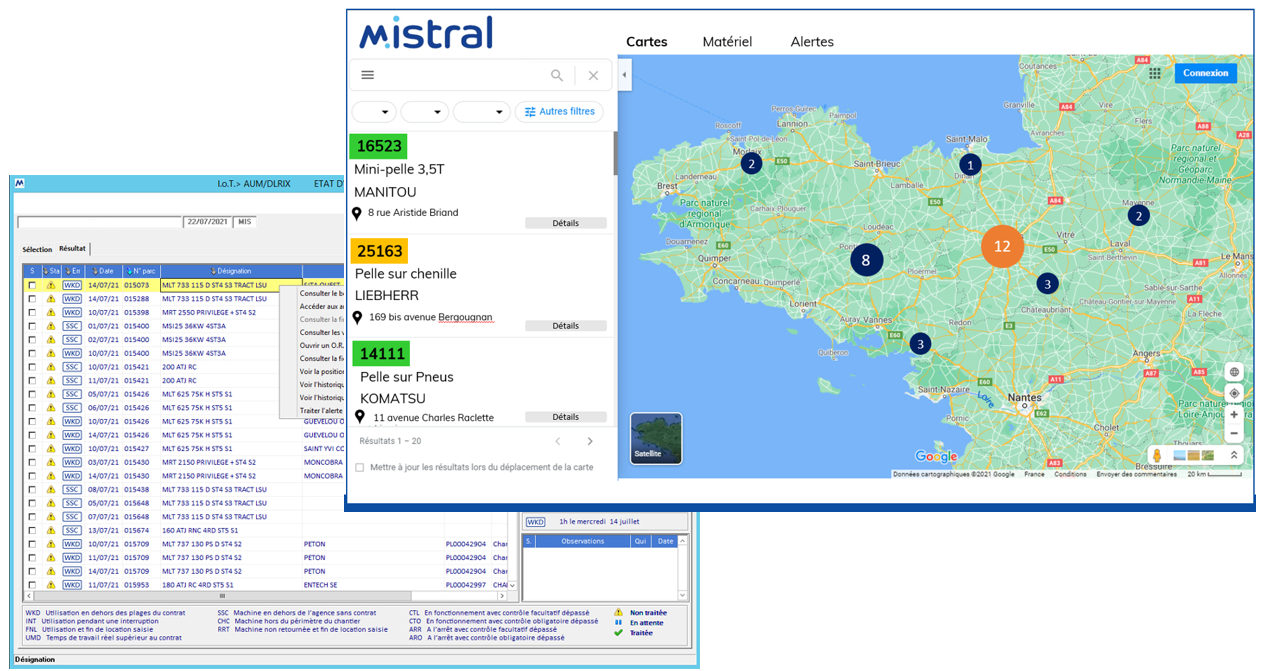
Task: Click into the Mistral search input field
Action: point(462,75)
